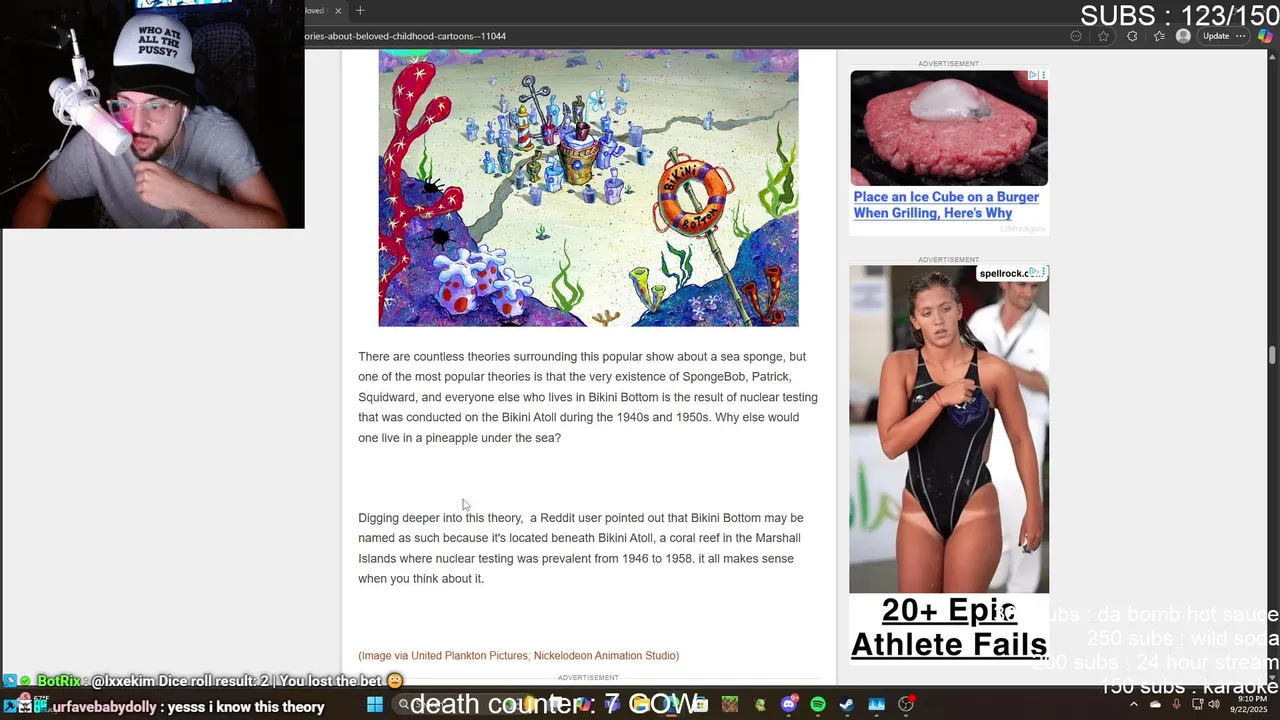Viewport: 1280px width, 720px height.
Task: Click image credit 'United Plankton Pictures; Nickelodeon Animation Studio'
Action: (x=518, y=656)
